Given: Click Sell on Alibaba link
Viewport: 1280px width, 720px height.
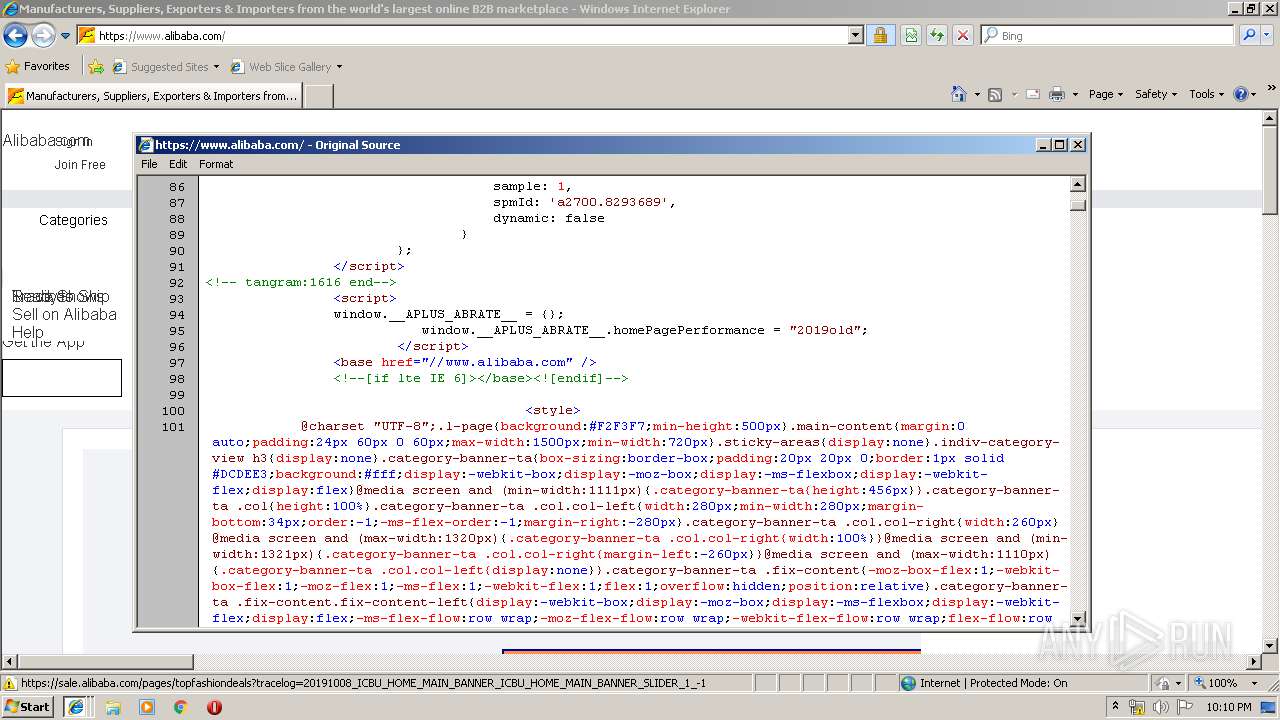Looking at the screenshot, I should (x=64, y=314).
